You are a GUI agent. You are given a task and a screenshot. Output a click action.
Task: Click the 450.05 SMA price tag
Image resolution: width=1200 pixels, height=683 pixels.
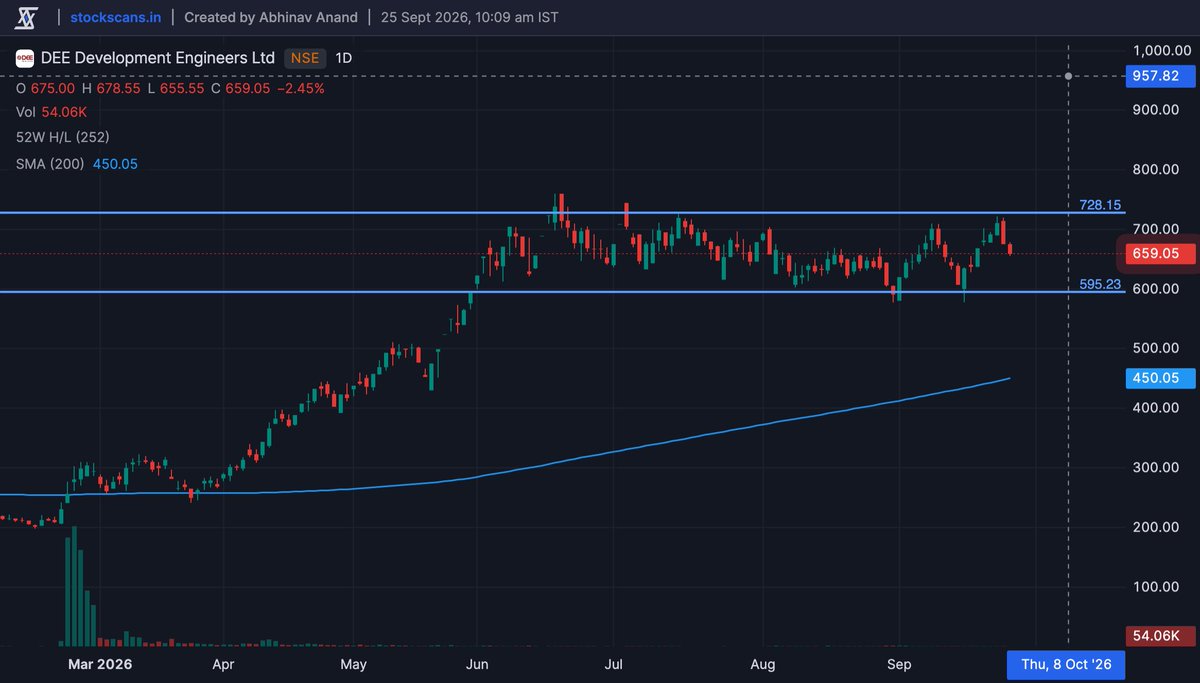tap(1160, 378)
